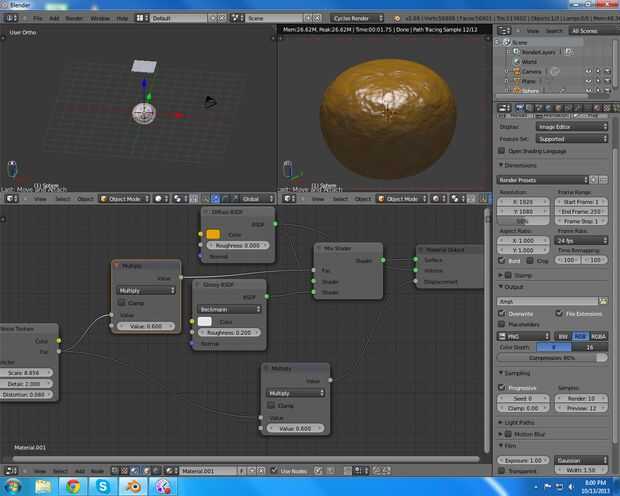Screen dimensions: 620x496
Task: Expand the Light Paths panel
Action: coord(521,423)
